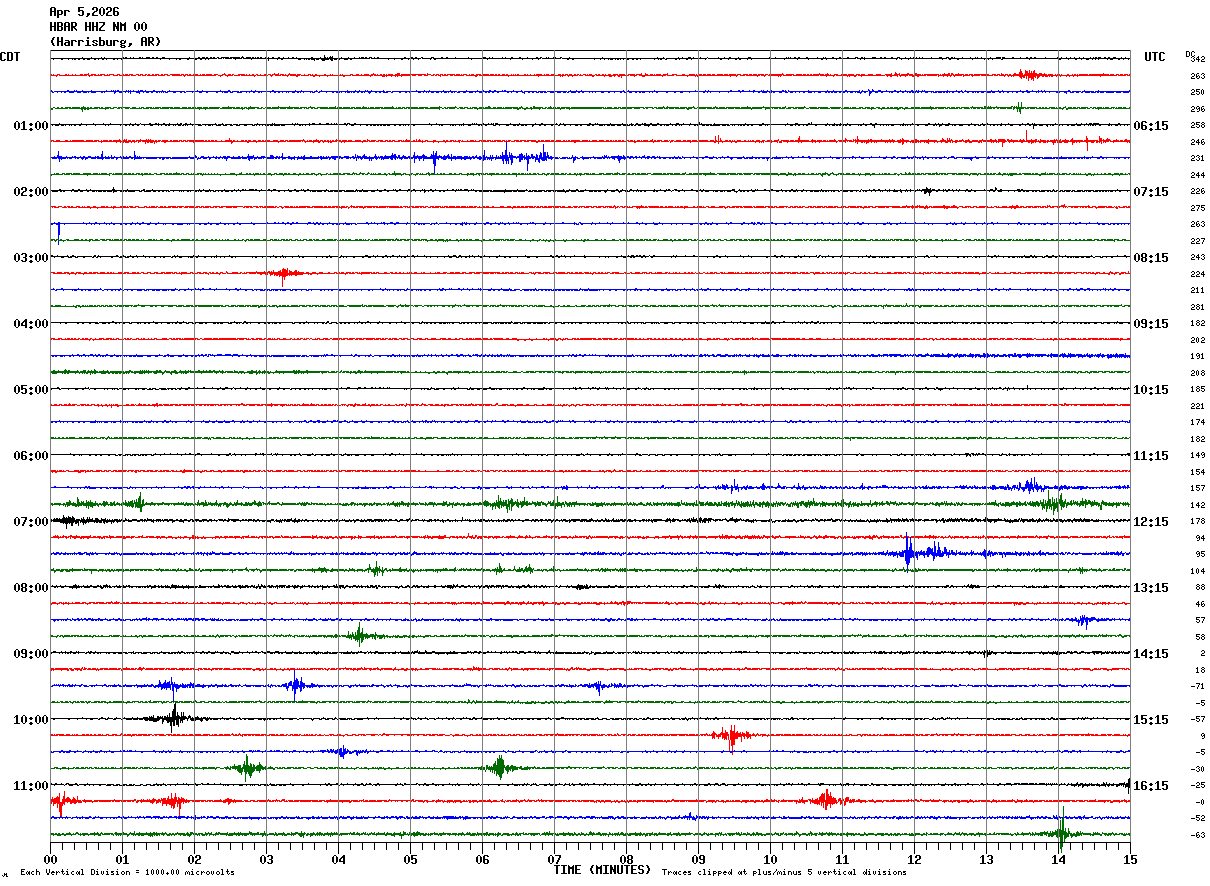The height and width of the screenshot is (886, 1210).
Task: Click the 08:15 UTC time label
Action: point(1152,258)
